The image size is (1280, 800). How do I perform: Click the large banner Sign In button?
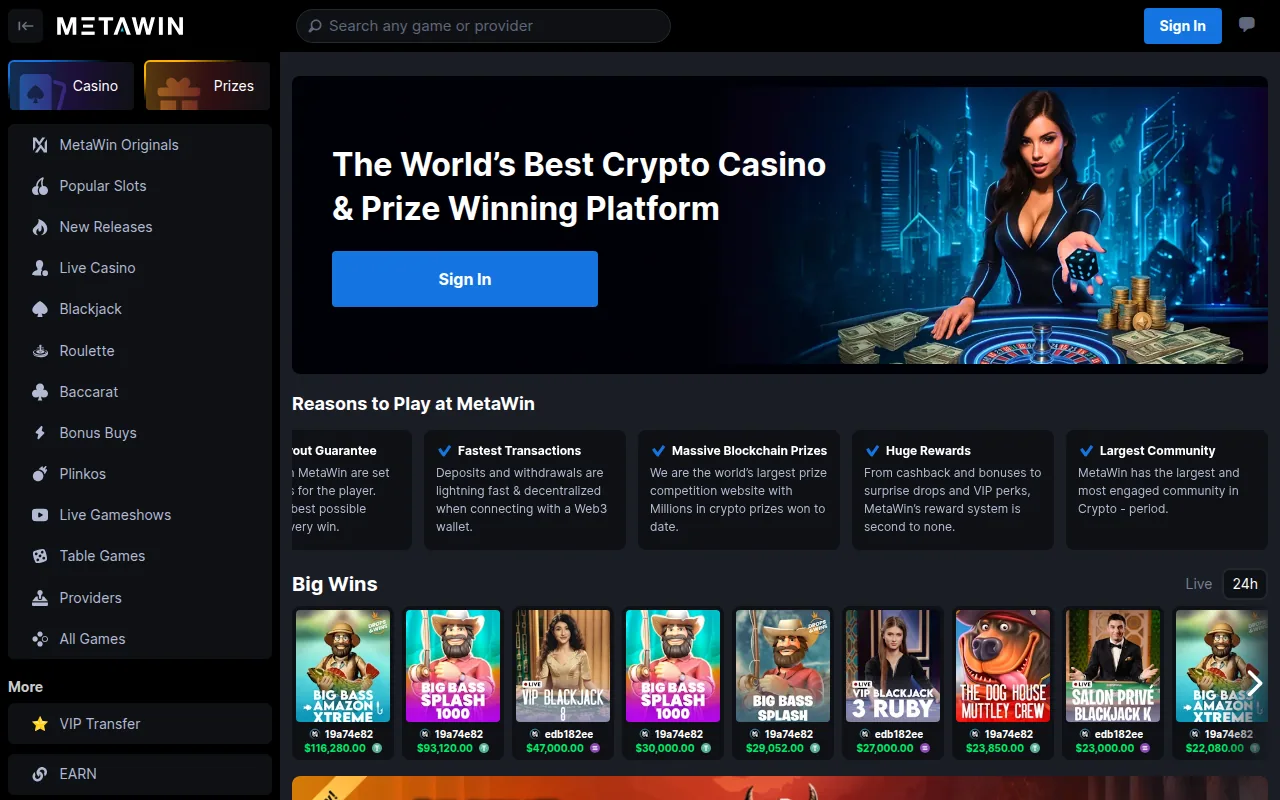pos(465,279)
